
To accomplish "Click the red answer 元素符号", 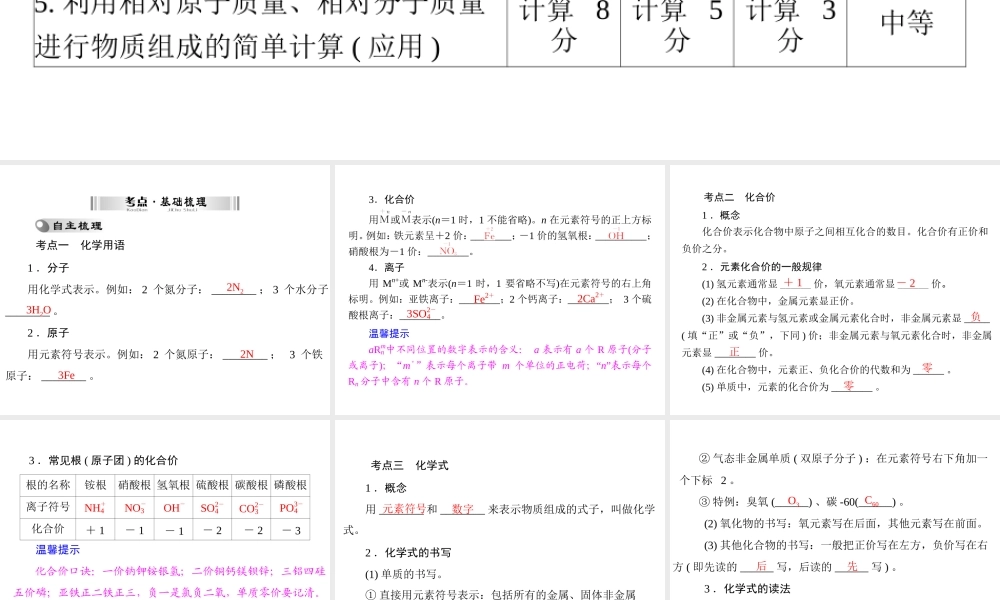I will (x=404, y=509).
